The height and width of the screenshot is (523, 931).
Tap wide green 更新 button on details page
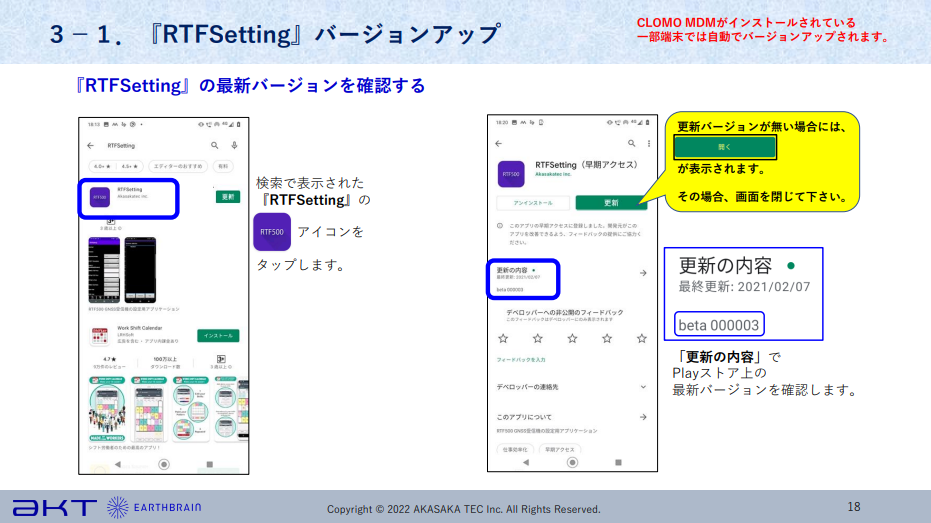click(611, 203)
